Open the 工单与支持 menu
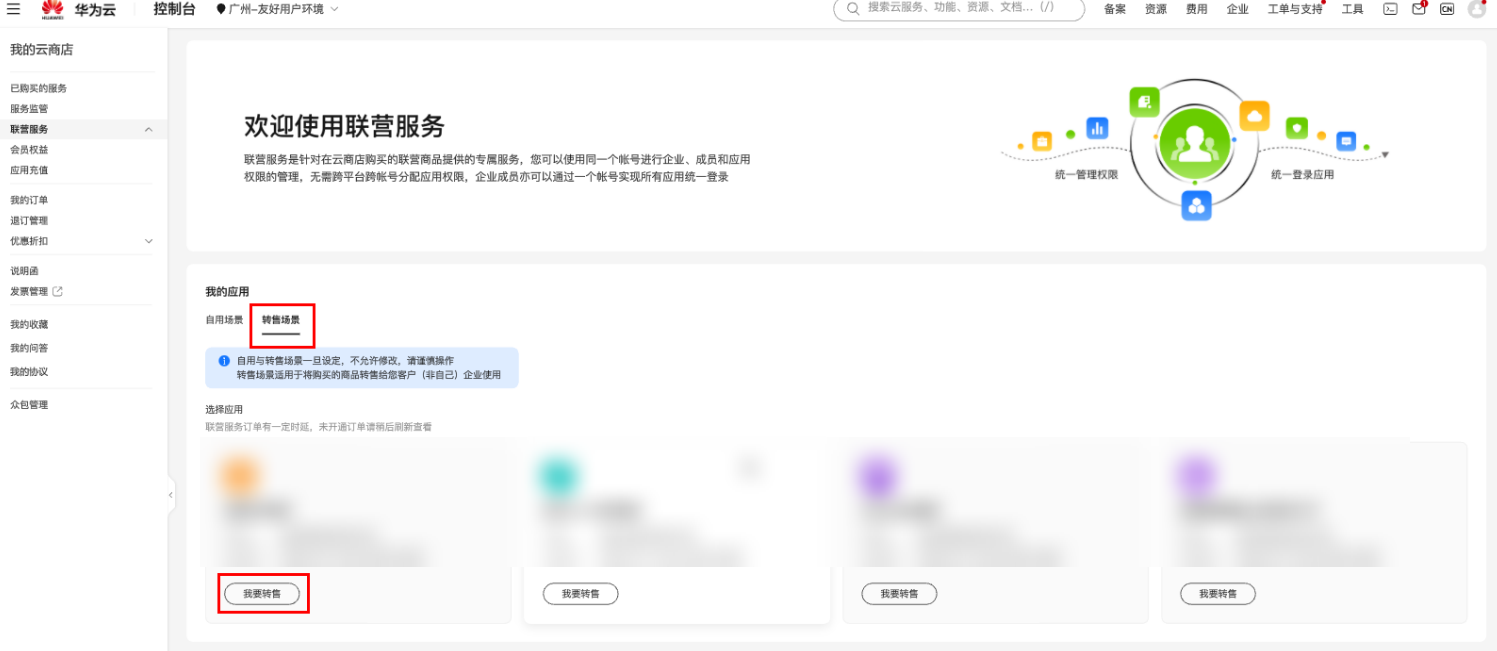The width and height of the screenshot is (1497, 651). [1296, 10]
